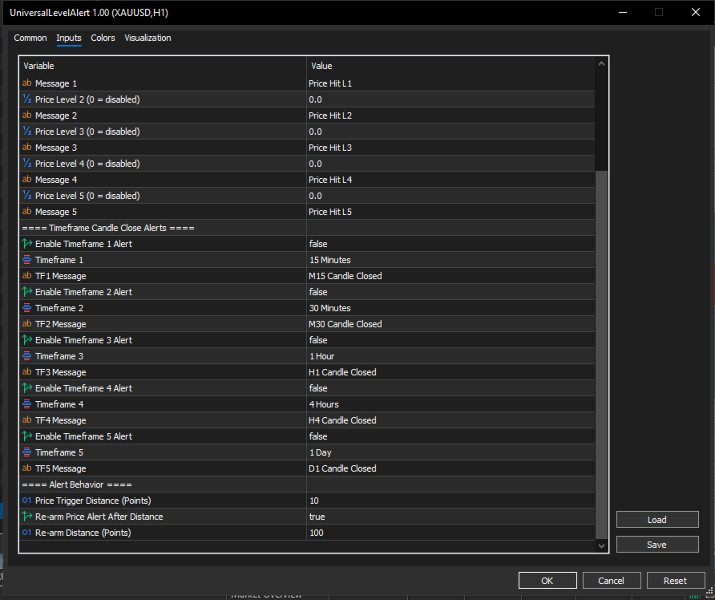Click the enum icon beside Timeframe 2
Image resolution: width=715 pixels, height=600 pixels.
(x=27, y=308)
